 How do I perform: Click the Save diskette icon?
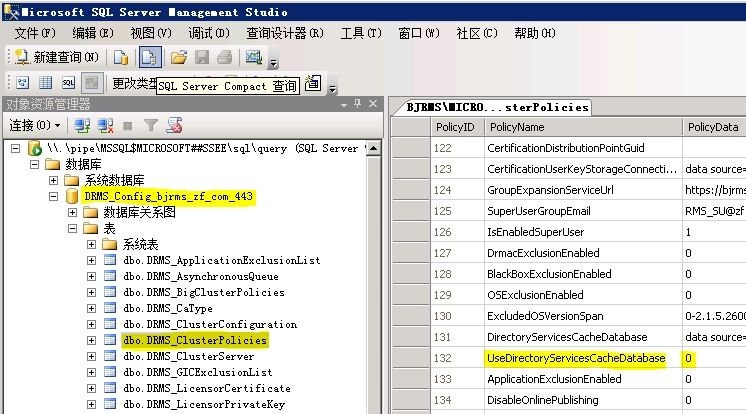202,58
